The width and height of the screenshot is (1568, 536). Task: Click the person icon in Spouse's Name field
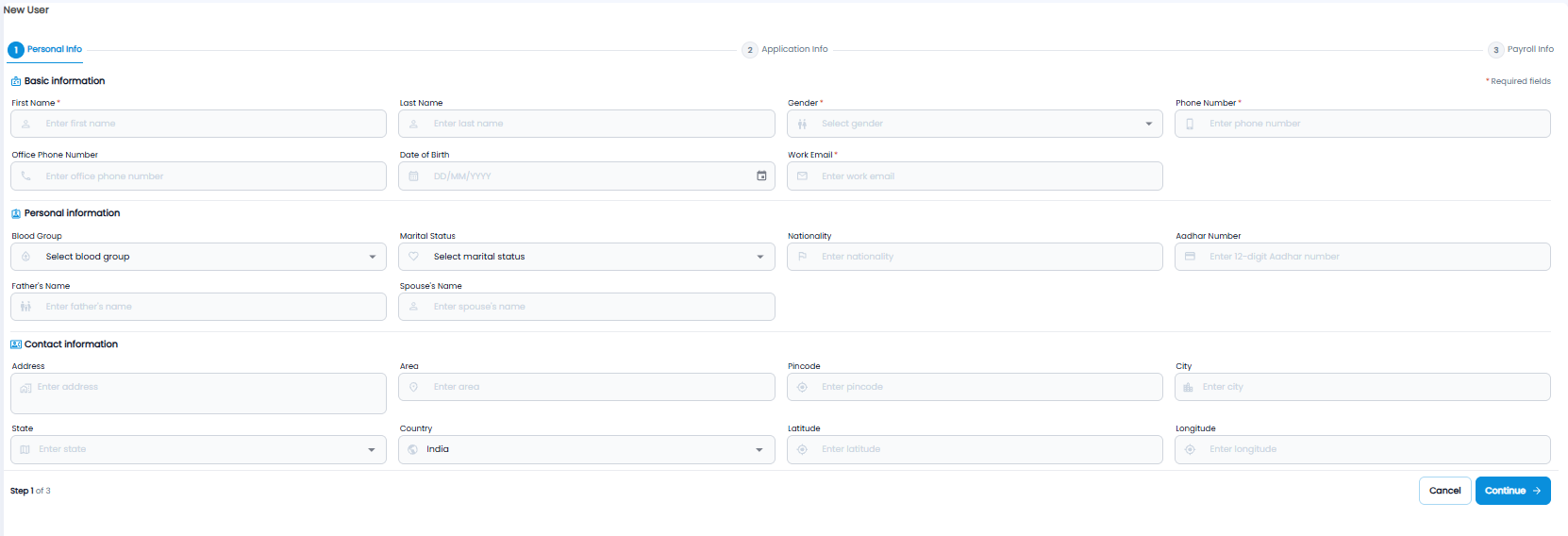tap(414, 307)
